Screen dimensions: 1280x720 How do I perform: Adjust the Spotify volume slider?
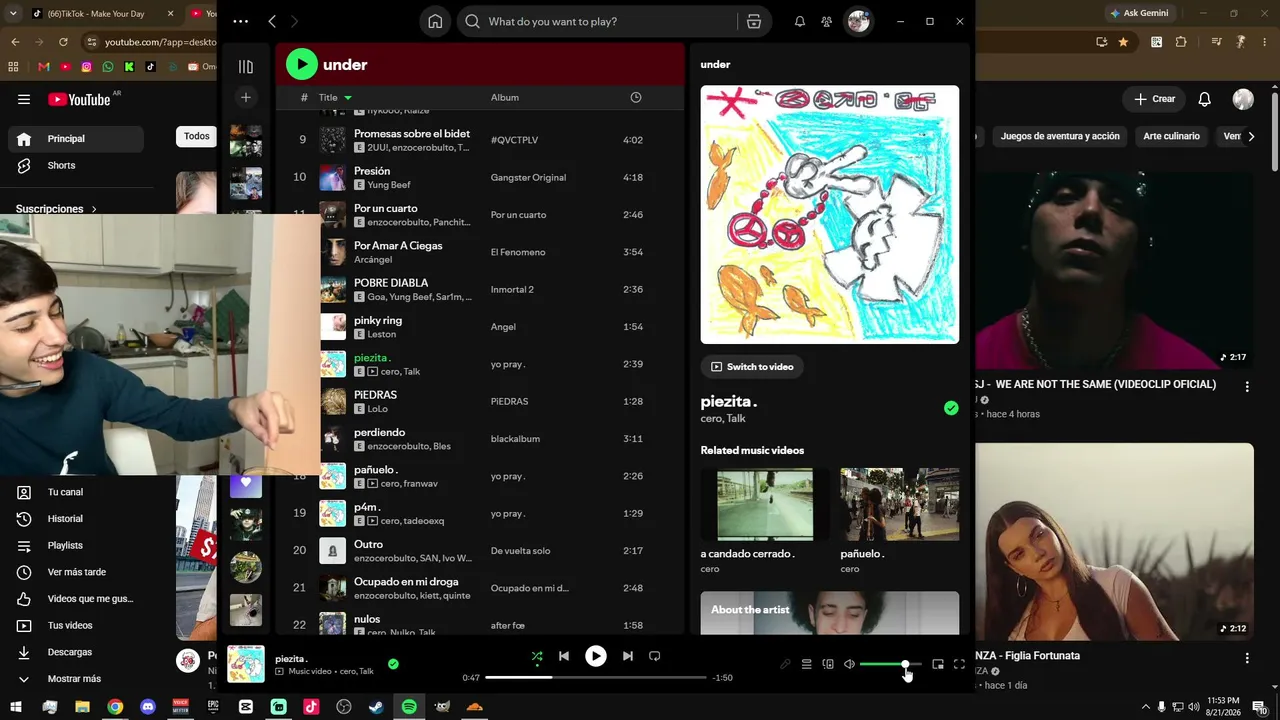[x=890, y=664]
